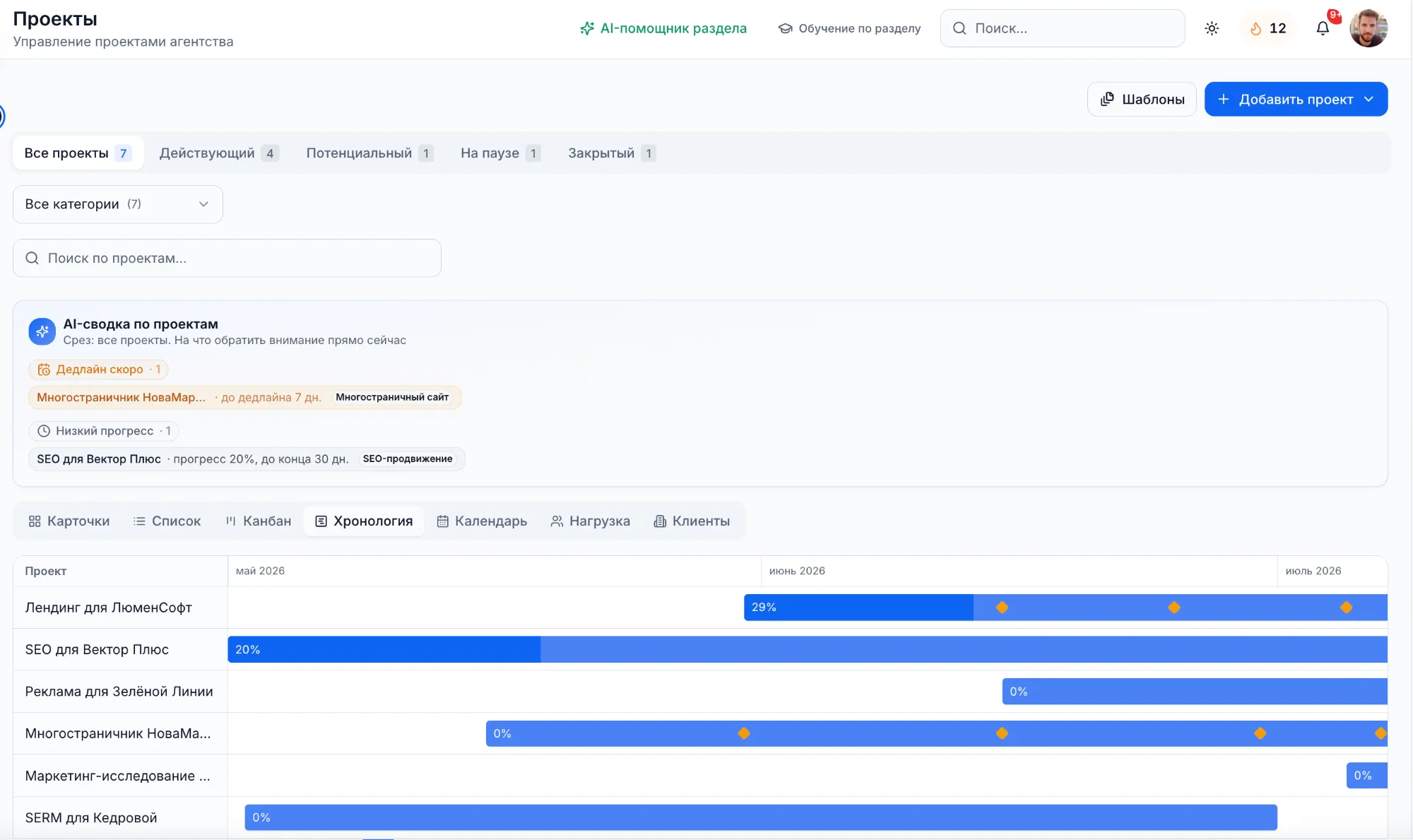Focus the top Поиск... field
Viewport: 1413px width, 840px height.
coord(1063,28)
